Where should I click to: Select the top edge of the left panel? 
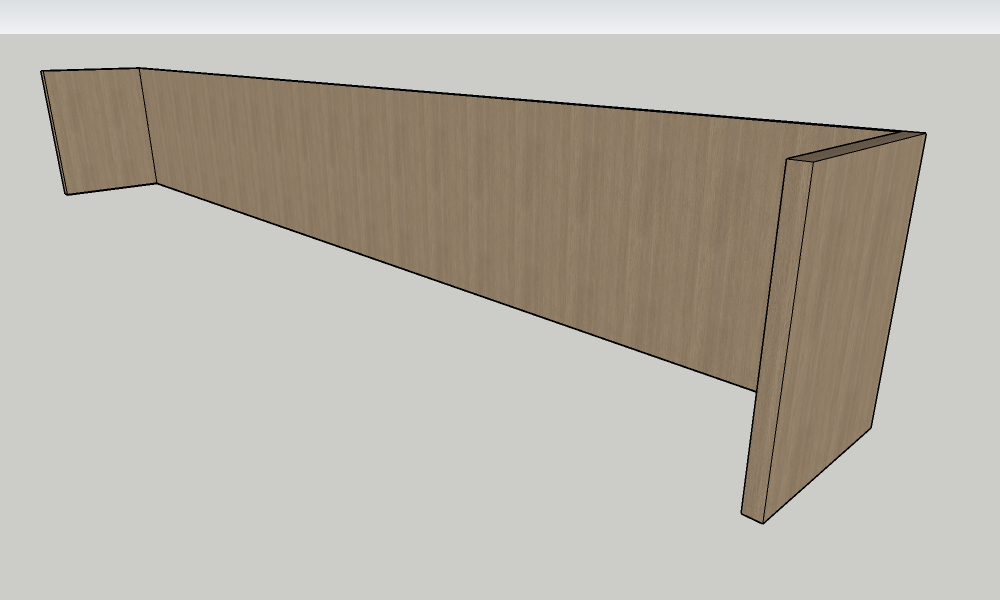[x=90, y=69]
